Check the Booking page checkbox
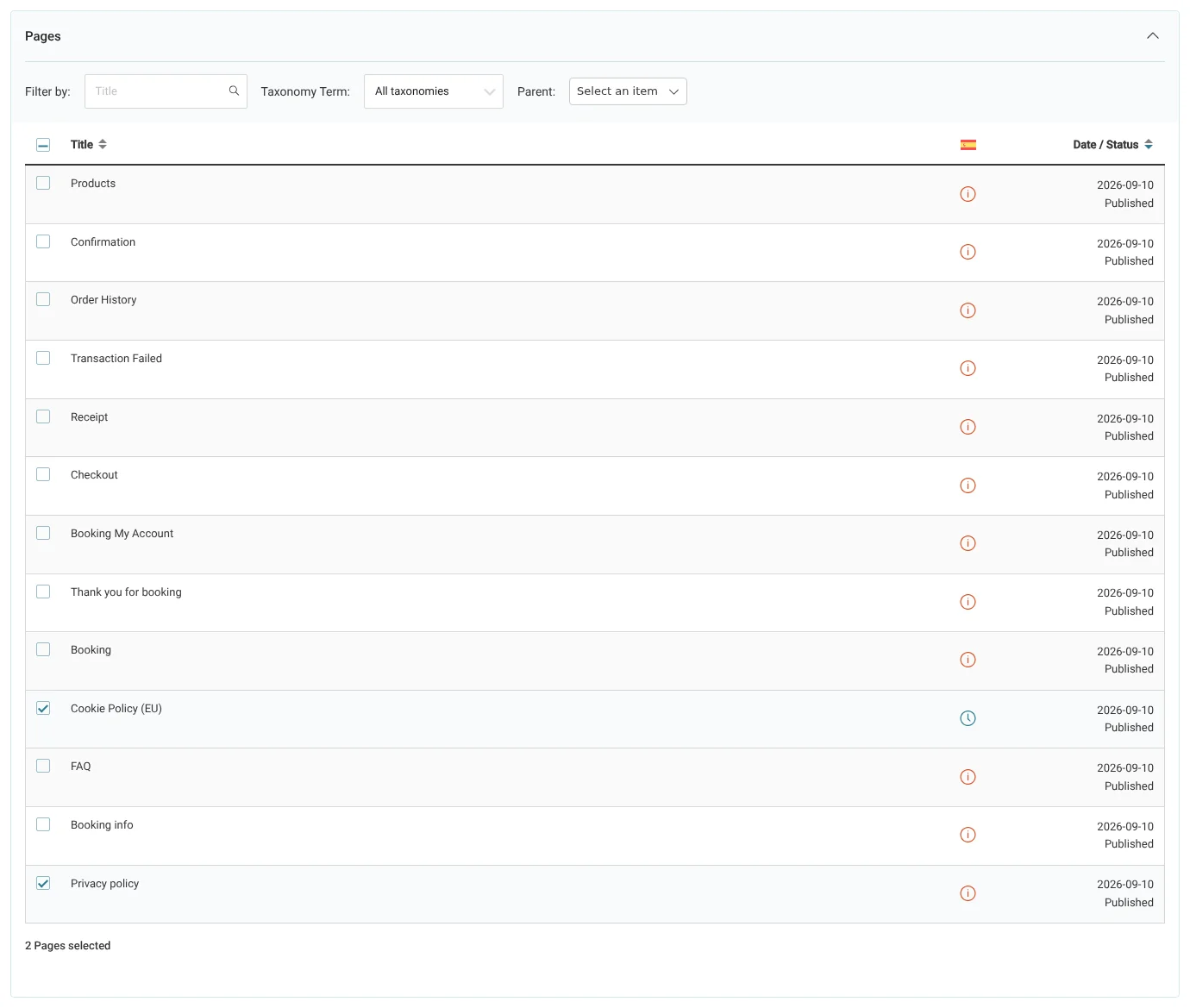This screenshot has height=1008, width=1190. (x=43, y=649)
